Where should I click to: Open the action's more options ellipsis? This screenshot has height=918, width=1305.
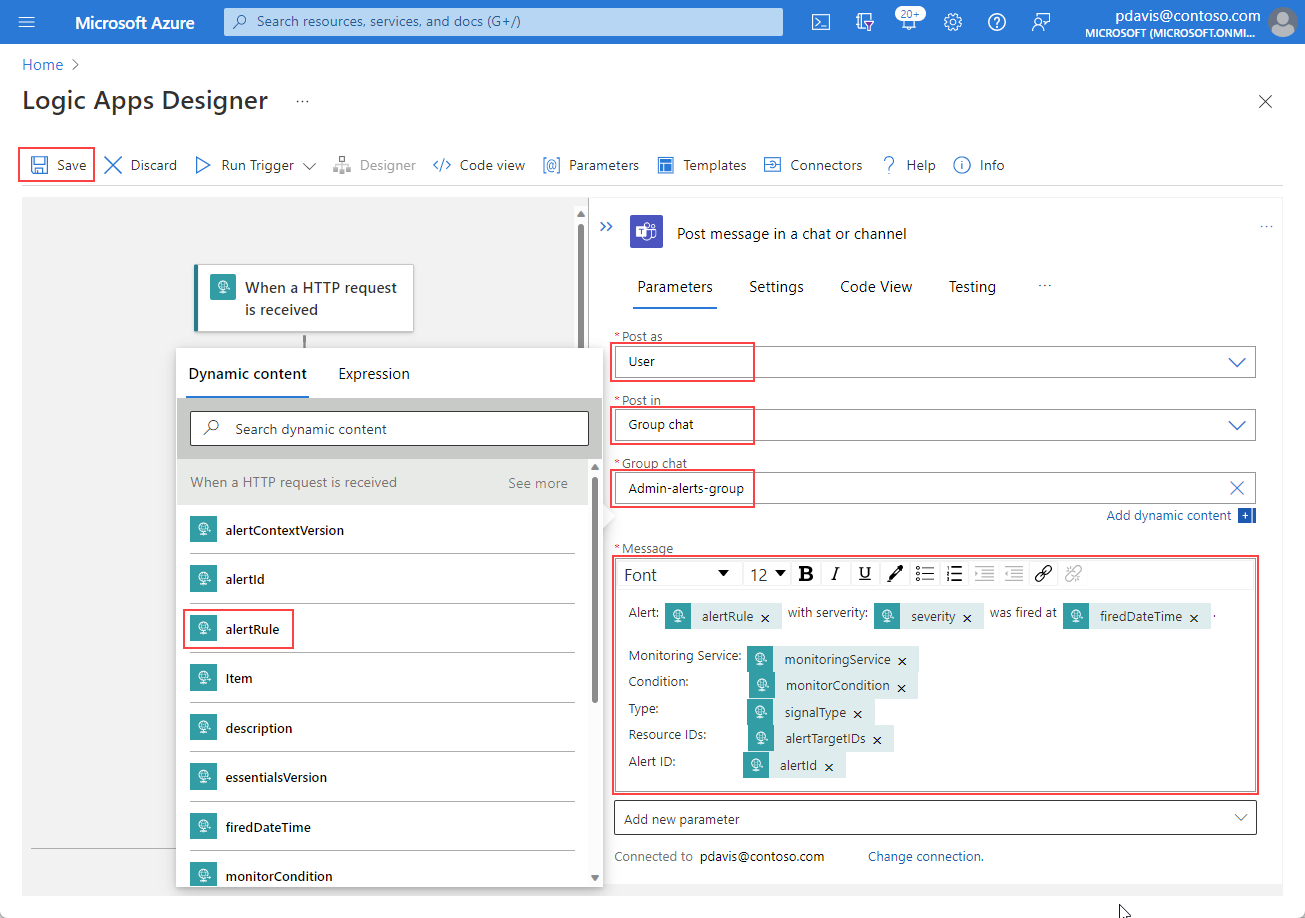click(1266, 227)
